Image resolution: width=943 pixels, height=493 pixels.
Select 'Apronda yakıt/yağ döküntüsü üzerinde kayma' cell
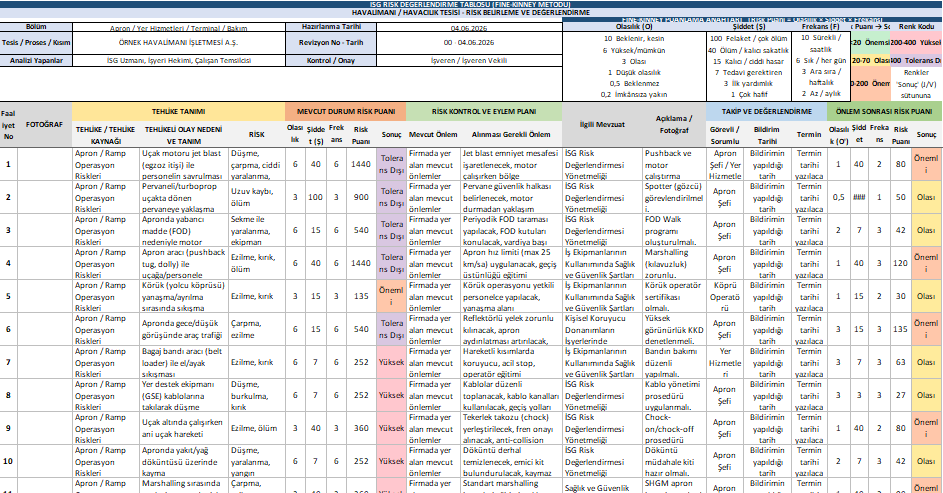coord(184,462)
